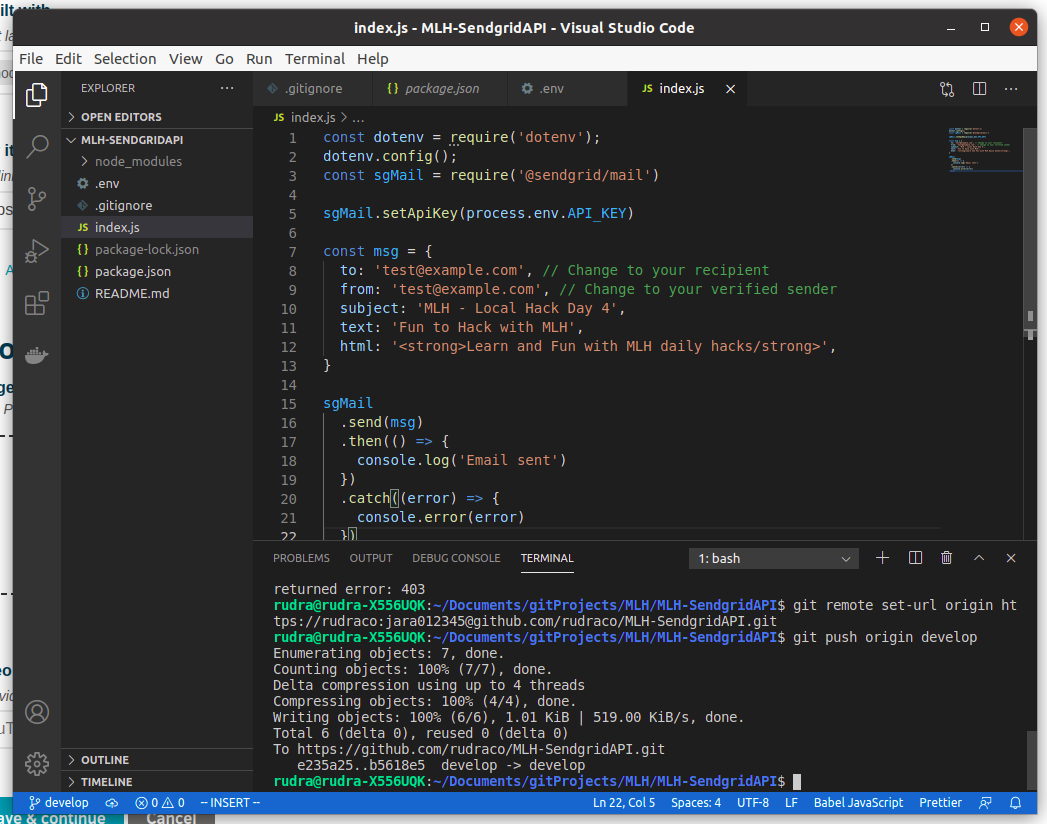Expand the node_modules folder
This screenshot has height=824, width=1047.
[157, 162]
